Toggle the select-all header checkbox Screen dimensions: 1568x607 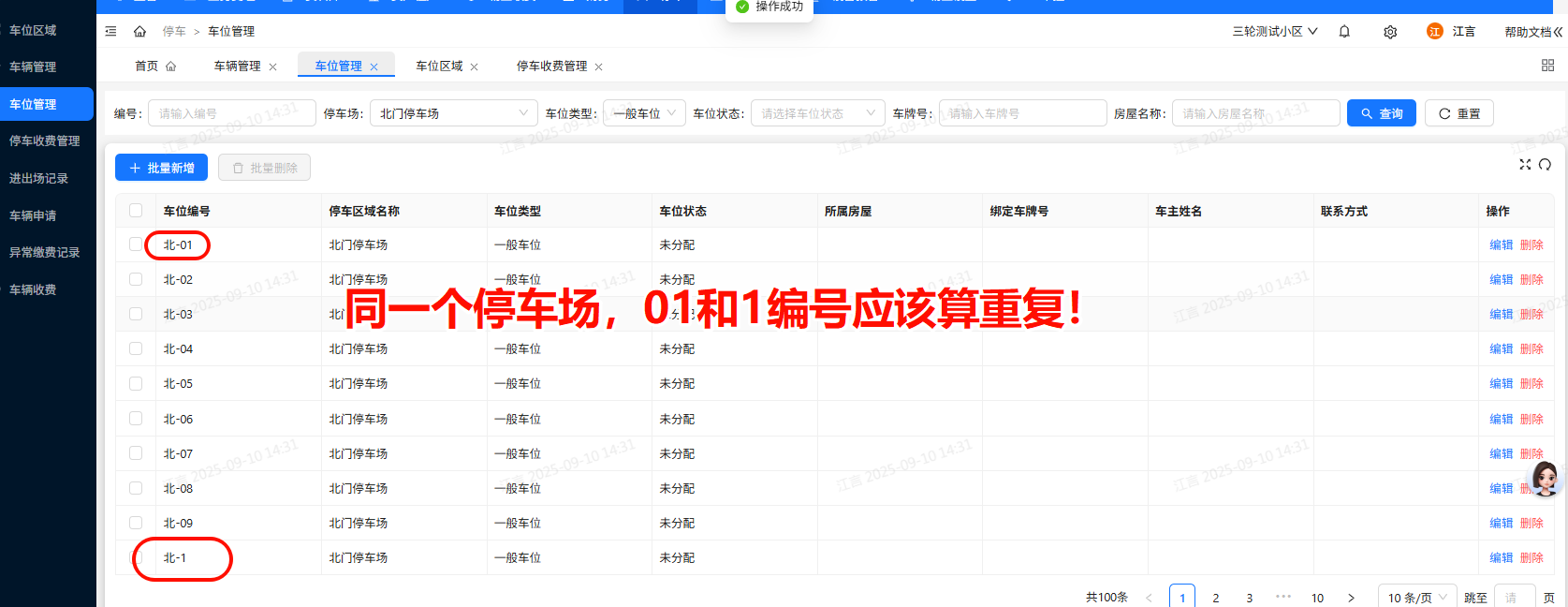tap(136, 211)
